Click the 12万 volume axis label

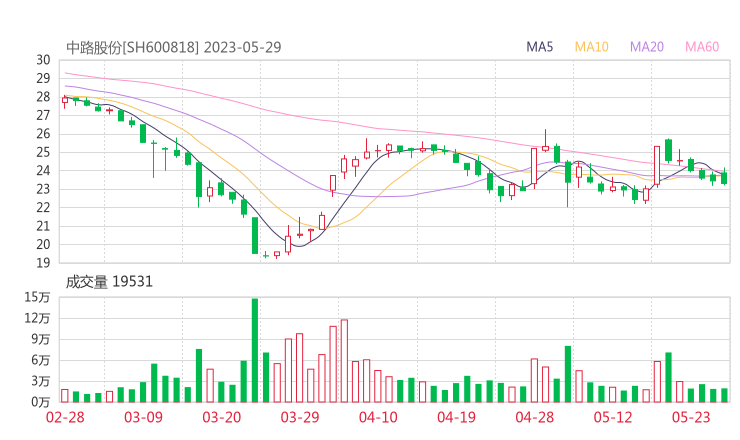[x=37, y=318]
